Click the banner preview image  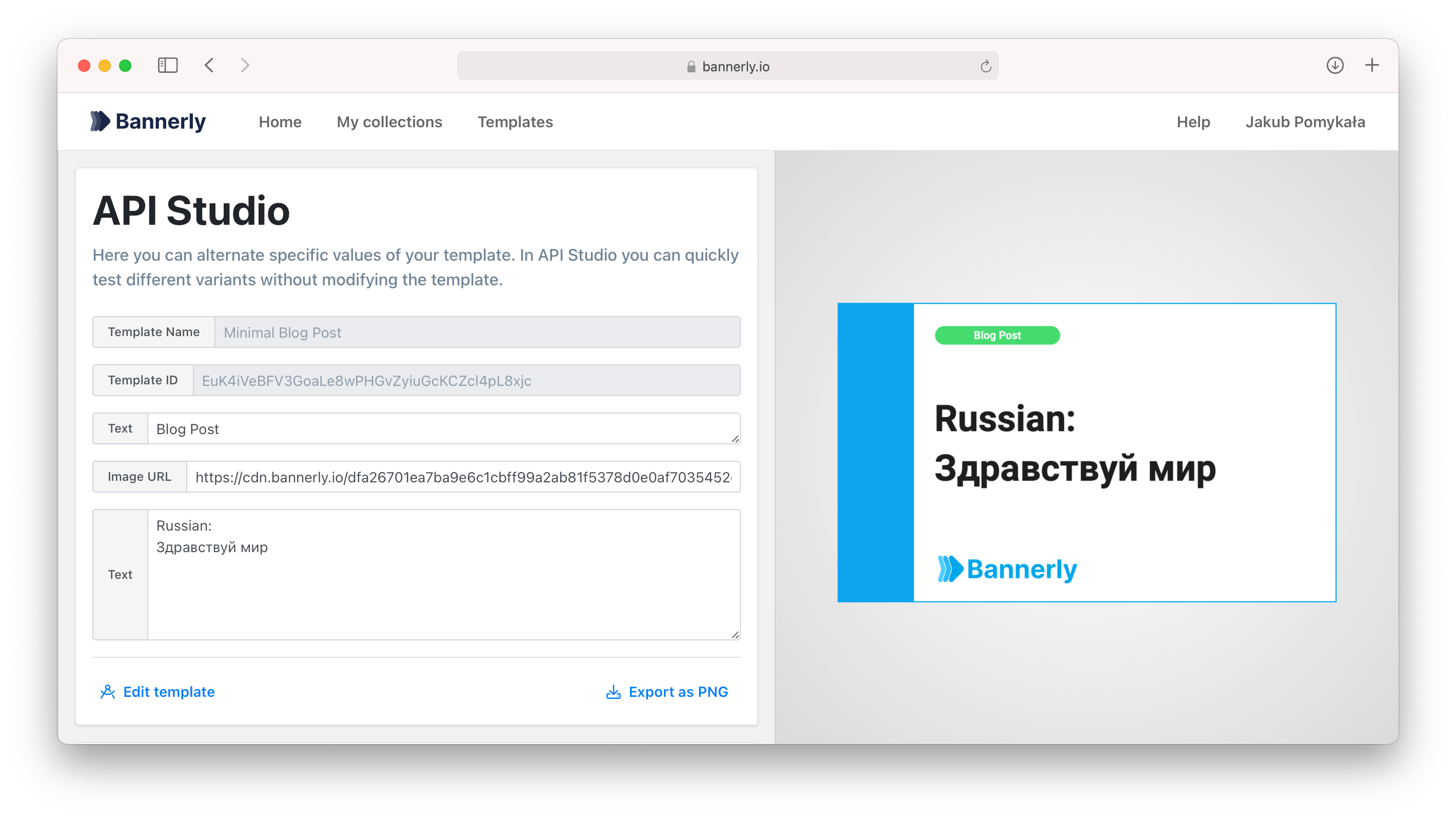click(x=1086, y=453)
